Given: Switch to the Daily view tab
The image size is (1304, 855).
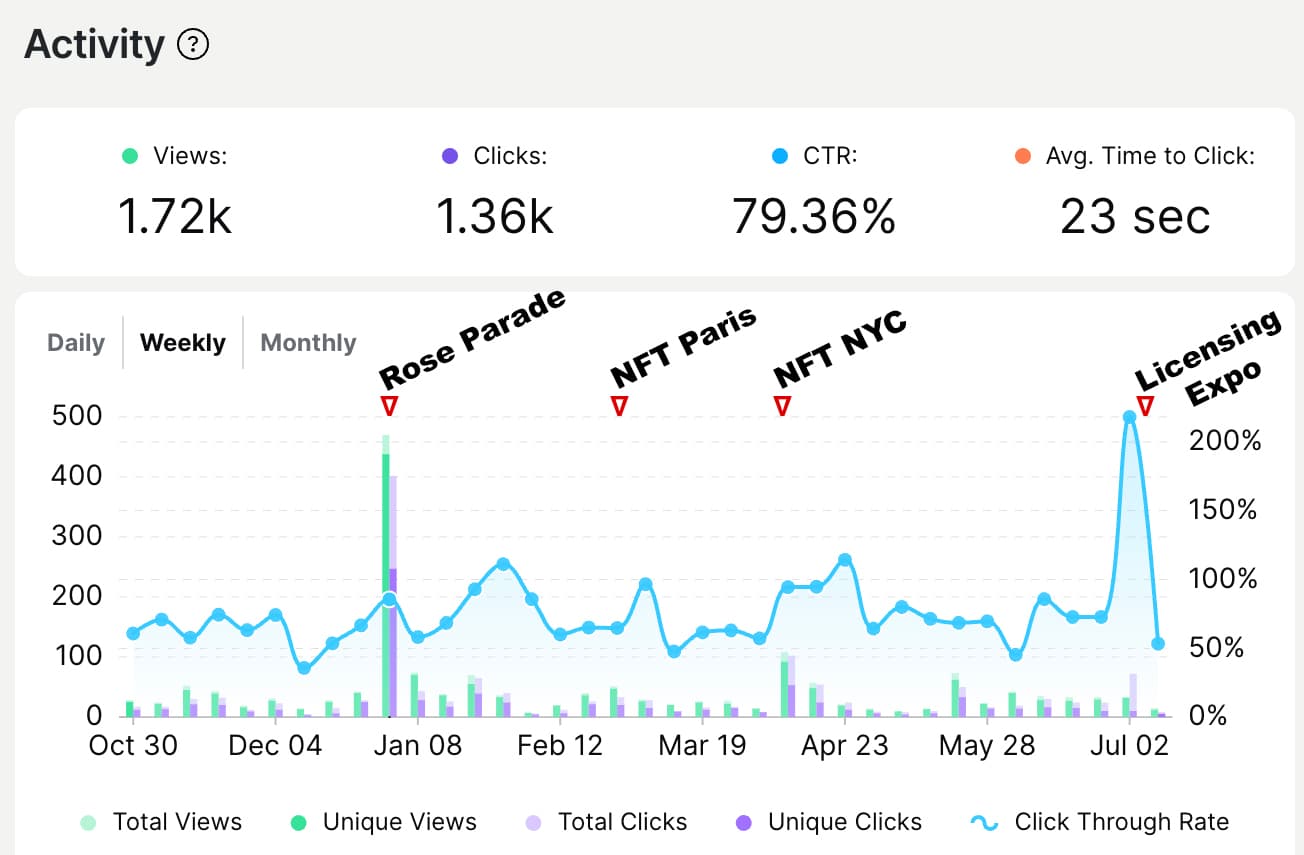Looking at the screenshot, I should click(76, 343).
